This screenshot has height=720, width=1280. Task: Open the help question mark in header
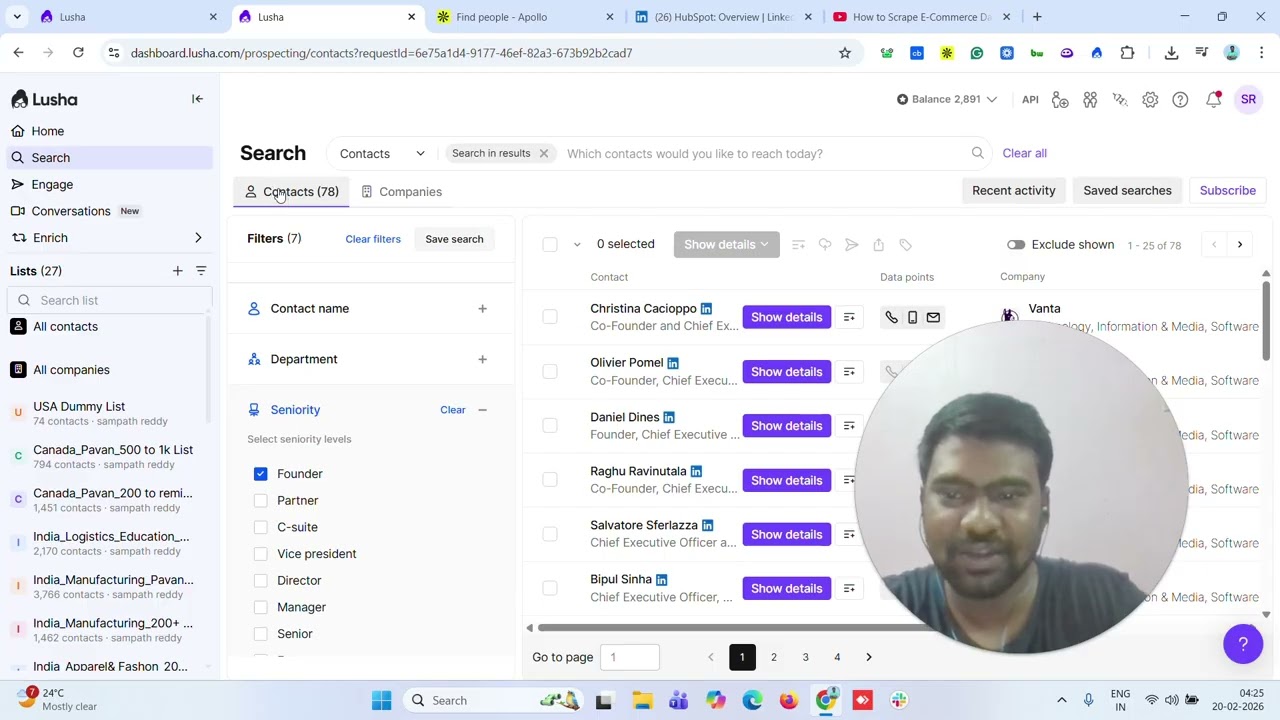pyautogui.click(x=1180, y=99)
